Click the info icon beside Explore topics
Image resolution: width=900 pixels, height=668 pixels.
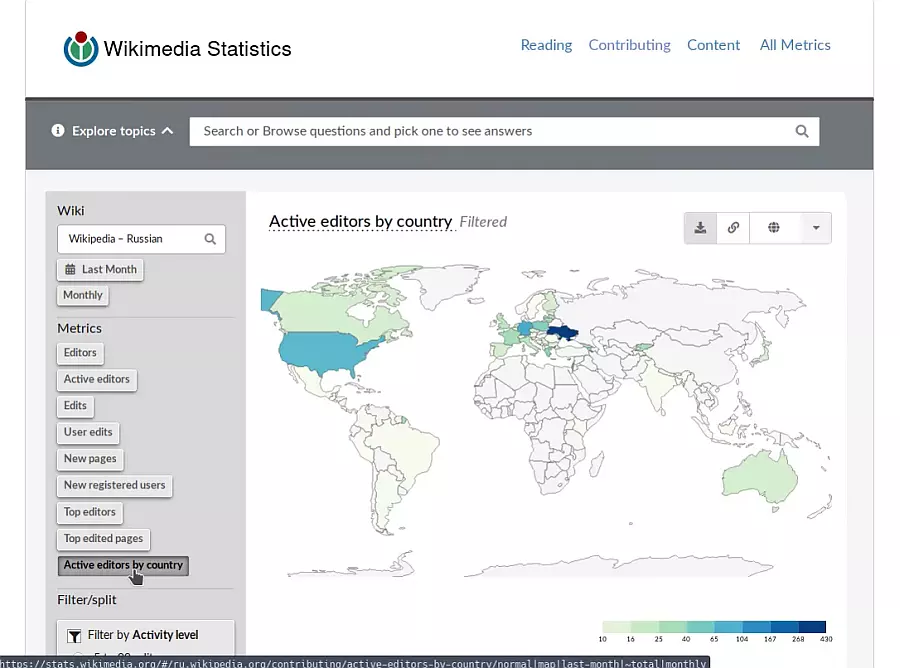[x=58, y=131]
